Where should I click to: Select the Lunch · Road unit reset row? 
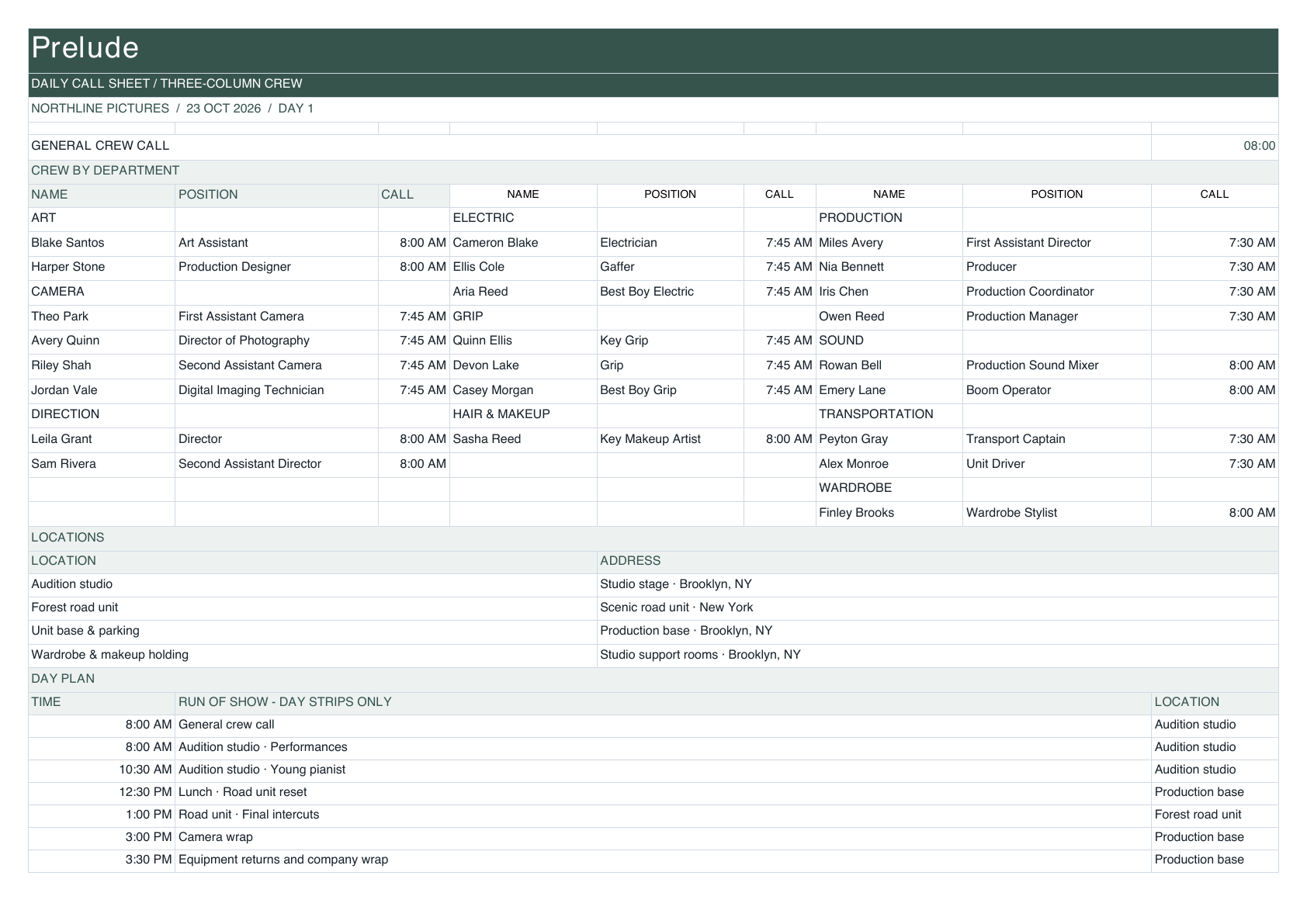click(664, 792)
